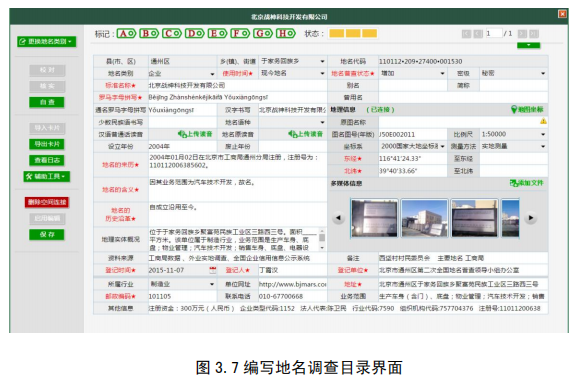This screenshot has width=578, height=381.
Task: Go to the last record page
Action: pos(534,34)
